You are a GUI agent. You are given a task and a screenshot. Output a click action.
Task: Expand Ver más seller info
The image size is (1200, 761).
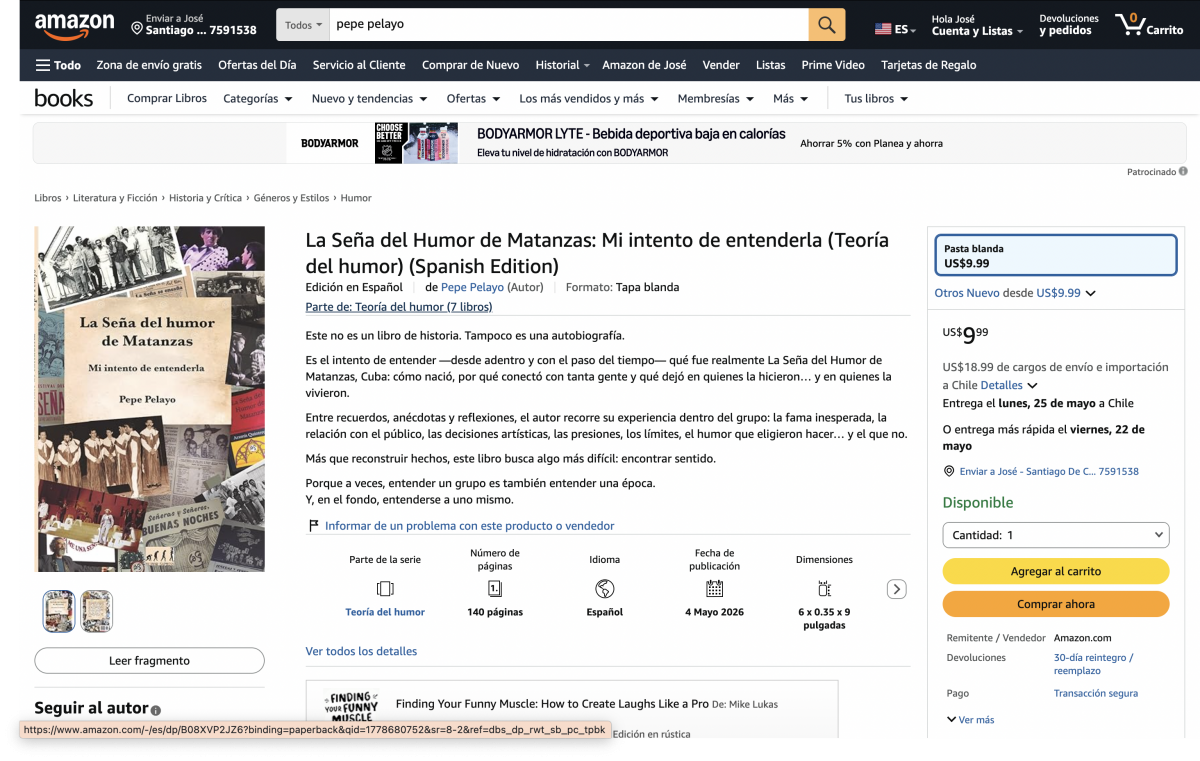tap(970, 720)
